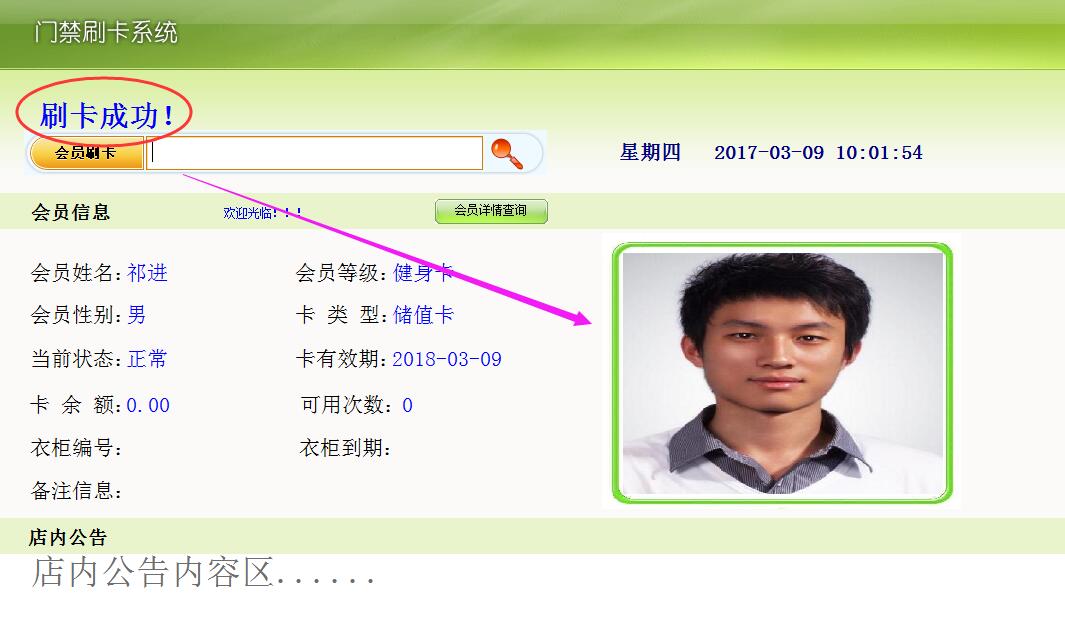Click the 会员信息 section header
The width and height of the screenshot is (1065, 631).
(71, 213)
